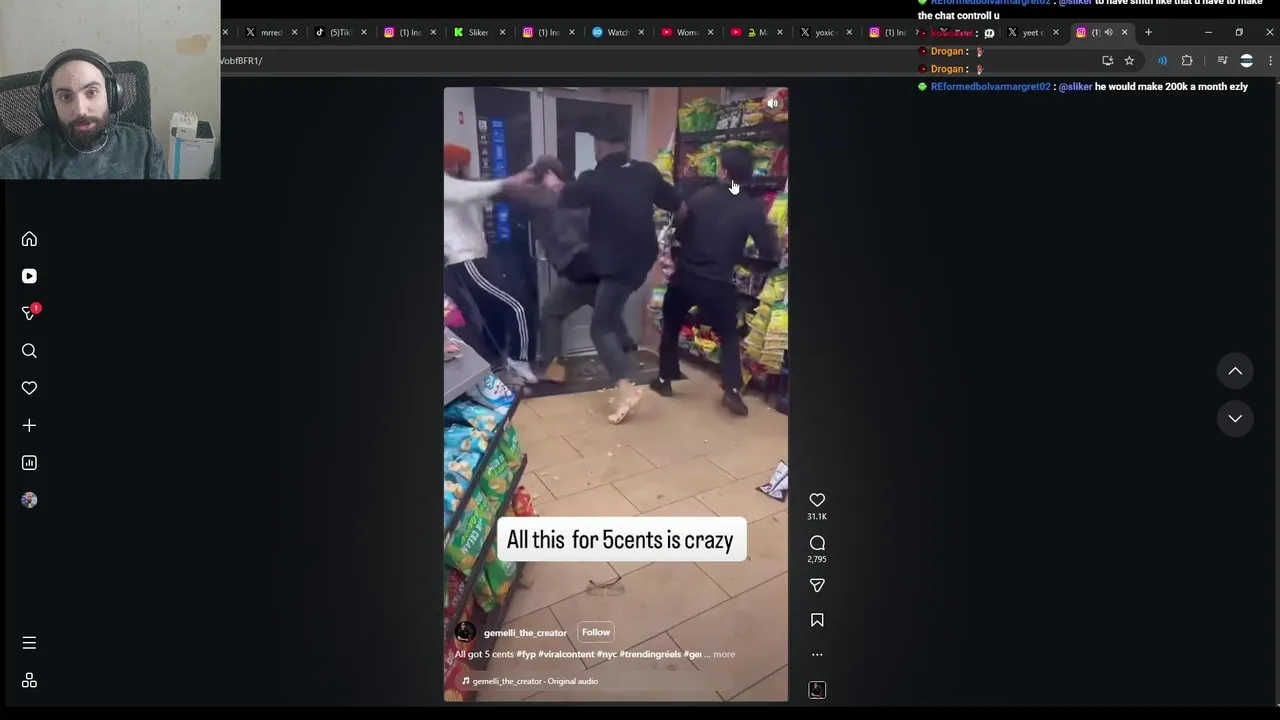Close the mrred tab
Viewport: 1280px width, 720px height.
click(294, 32)
